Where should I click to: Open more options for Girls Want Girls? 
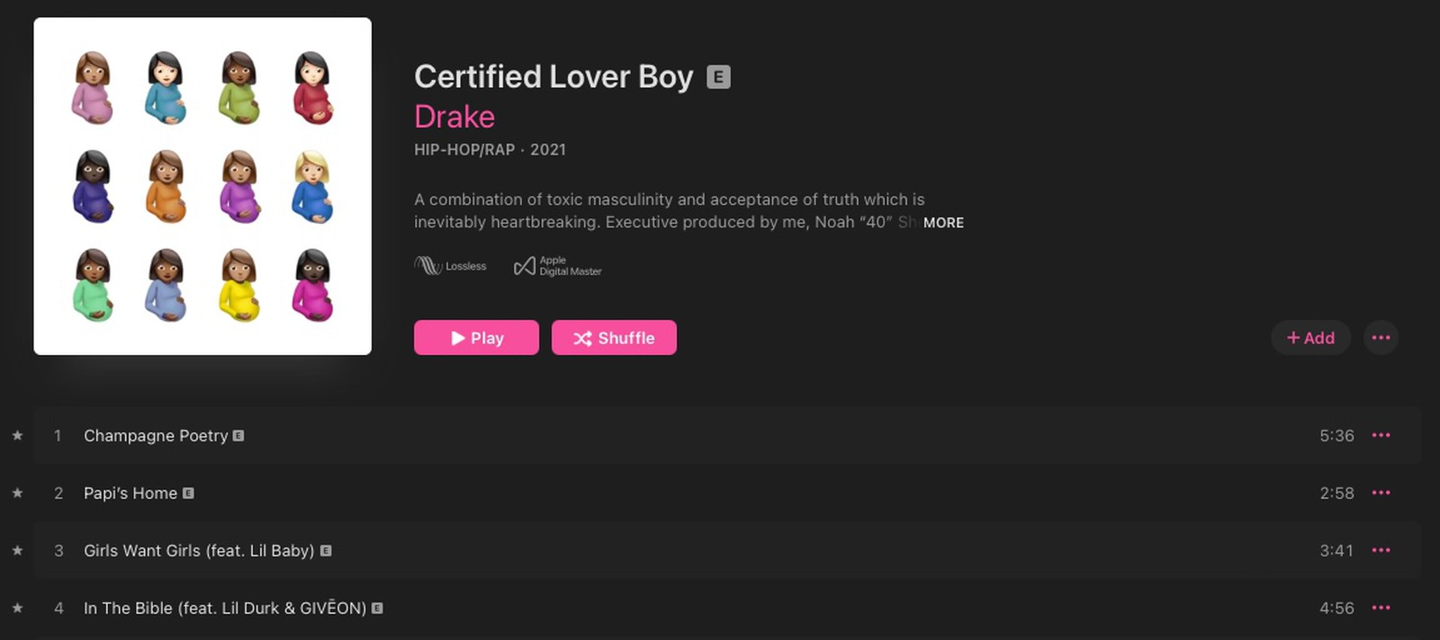point(1381,550)
